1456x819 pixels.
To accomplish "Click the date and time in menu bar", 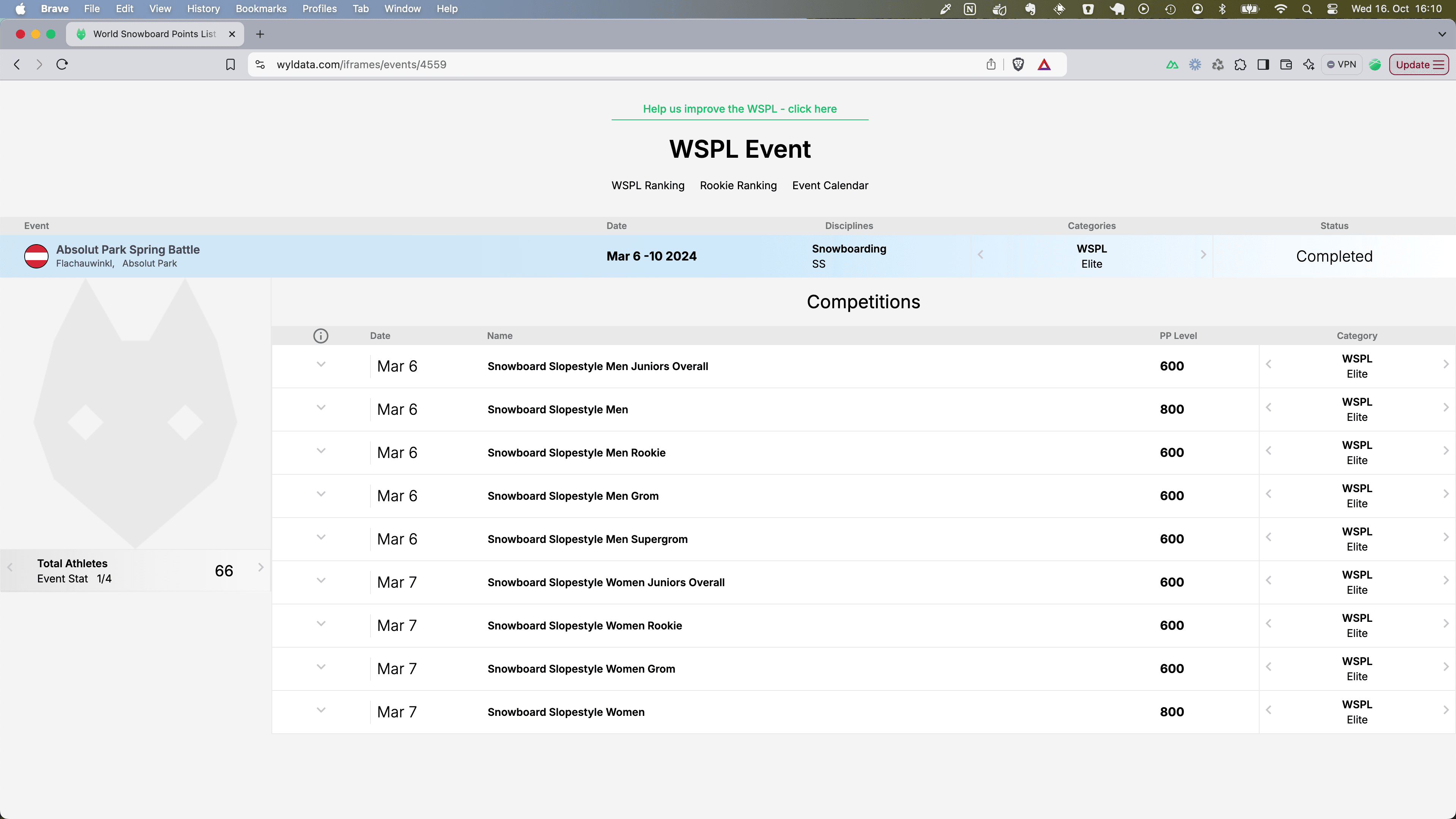I will click(x=1396, y=9).
